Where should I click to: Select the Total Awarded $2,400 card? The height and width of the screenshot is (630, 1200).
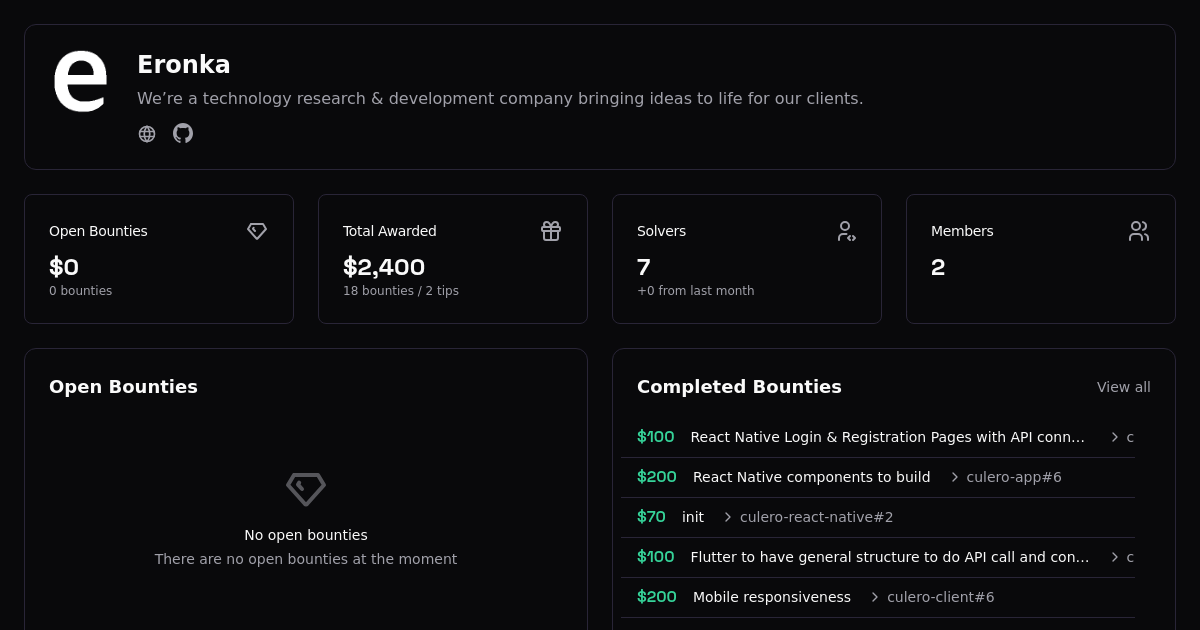453,259
